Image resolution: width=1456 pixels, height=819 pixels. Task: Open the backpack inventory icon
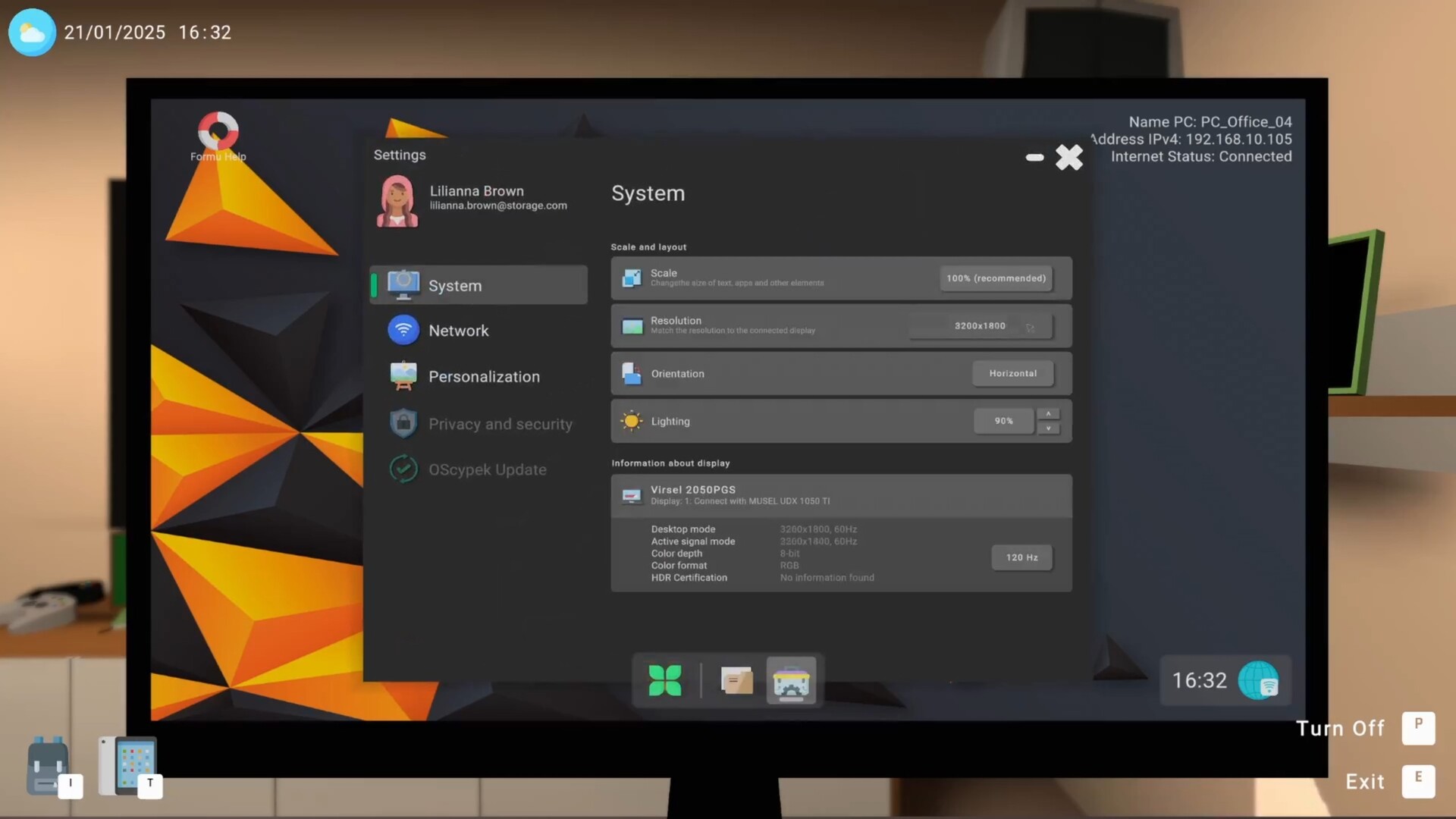pos(48,766)
